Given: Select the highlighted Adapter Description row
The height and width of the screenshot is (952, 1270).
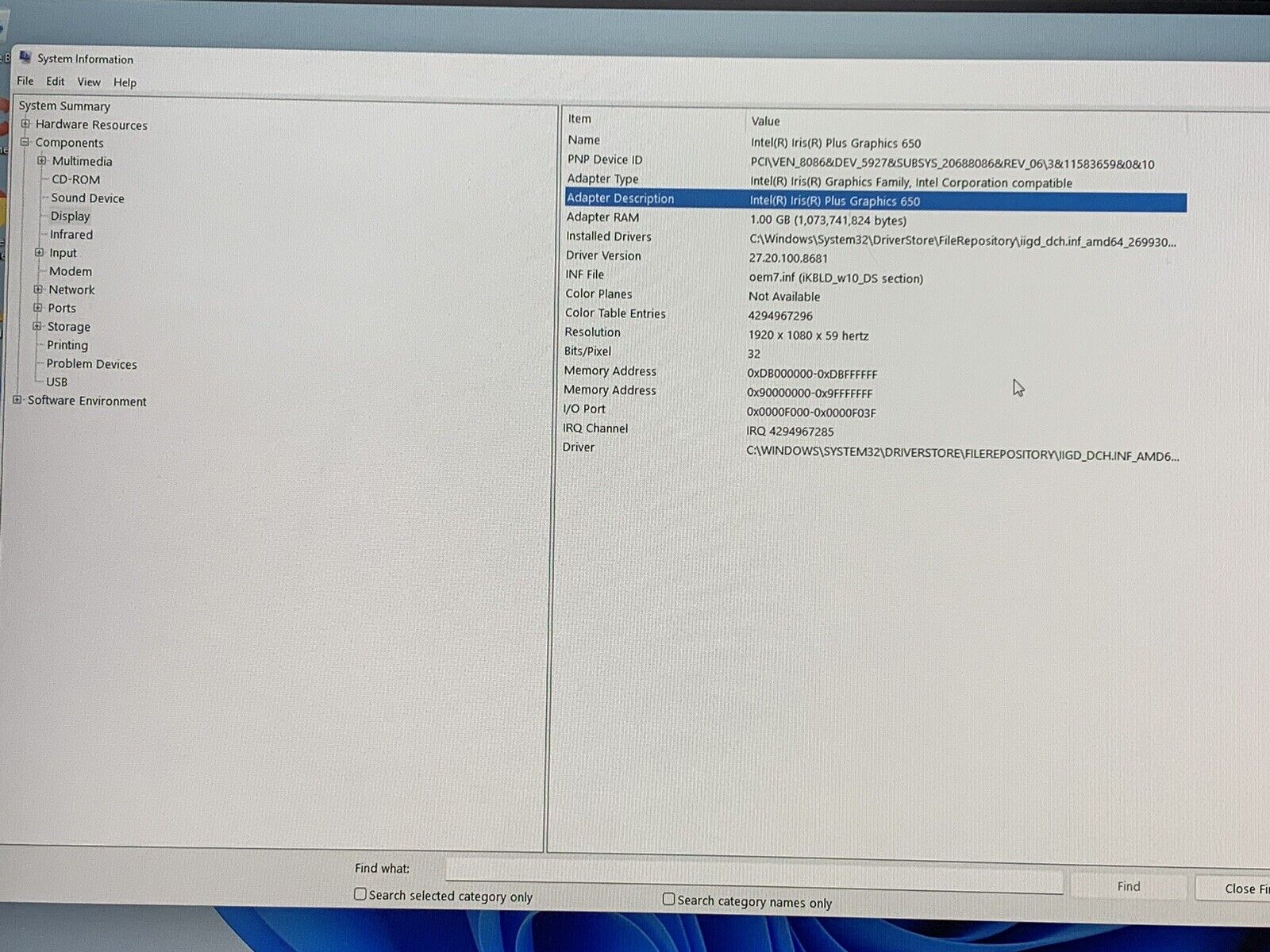Looking at the screenshot, I should tap(876, 200).
